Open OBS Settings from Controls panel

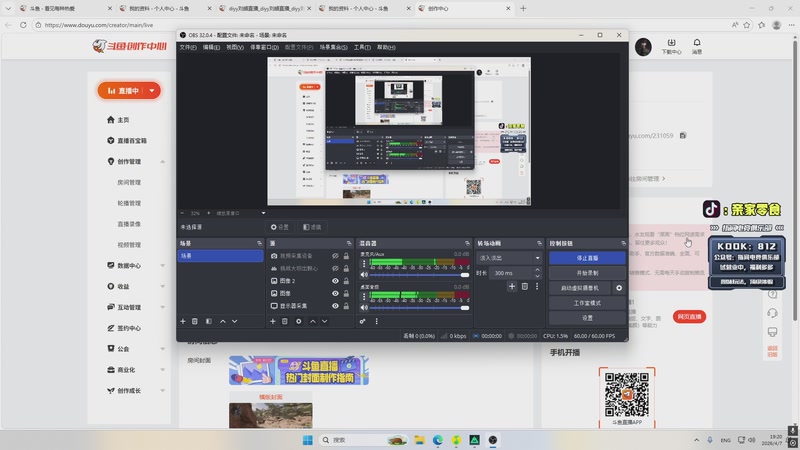pos(587,318)
